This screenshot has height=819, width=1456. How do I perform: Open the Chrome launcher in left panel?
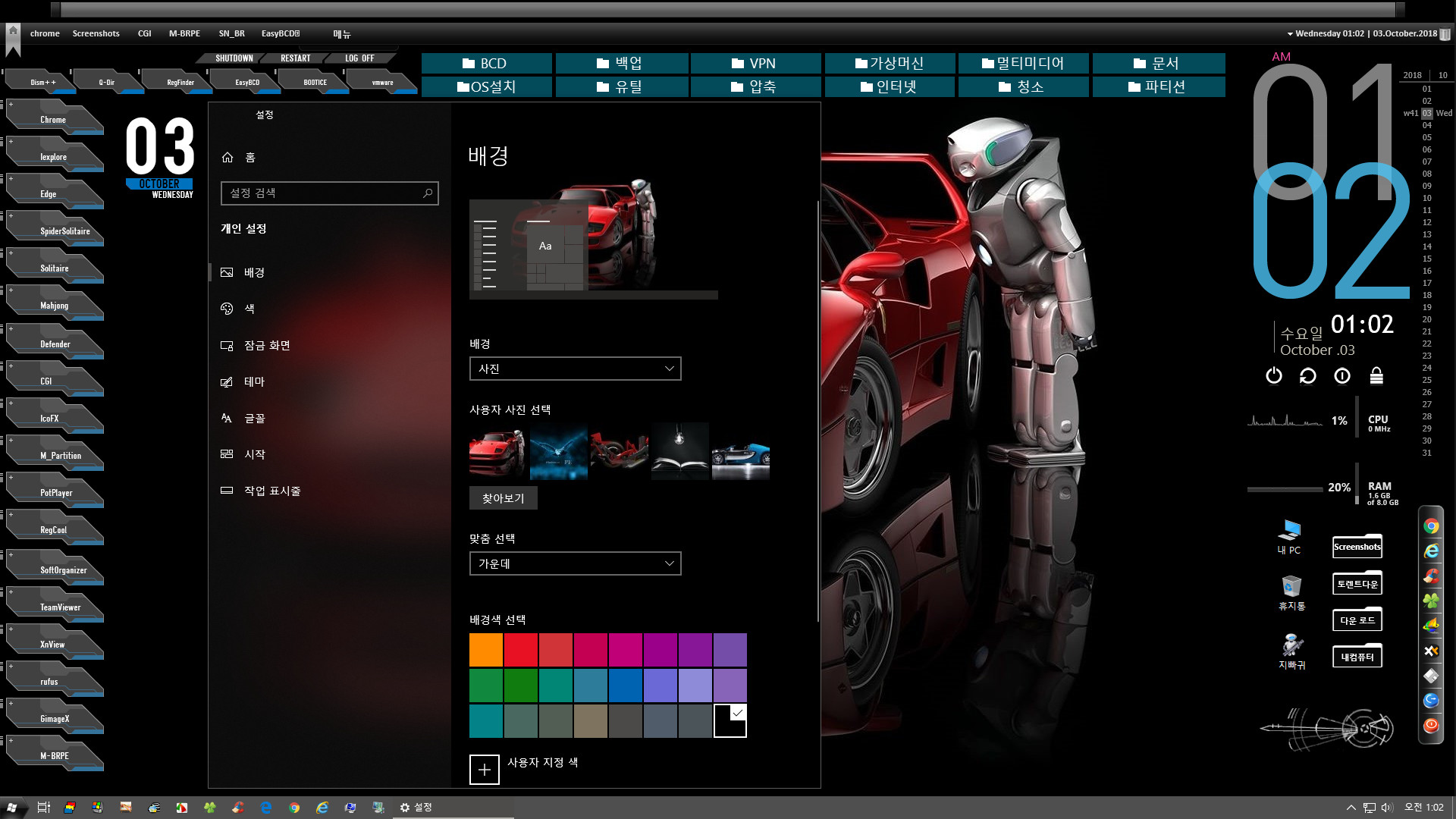point(54,119)
